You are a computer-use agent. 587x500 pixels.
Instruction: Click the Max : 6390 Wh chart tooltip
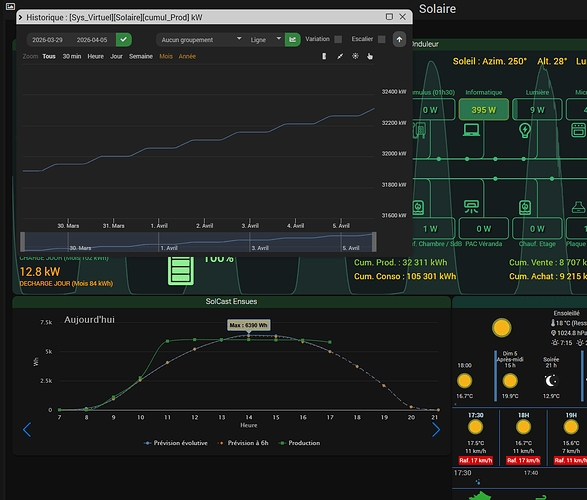249,325
